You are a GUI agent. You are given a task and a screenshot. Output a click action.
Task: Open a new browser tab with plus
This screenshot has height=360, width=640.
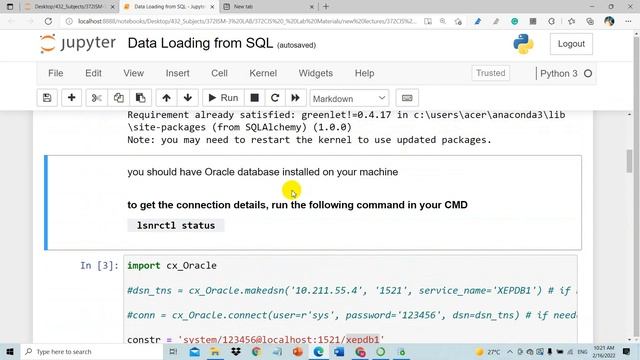point(326,7)
